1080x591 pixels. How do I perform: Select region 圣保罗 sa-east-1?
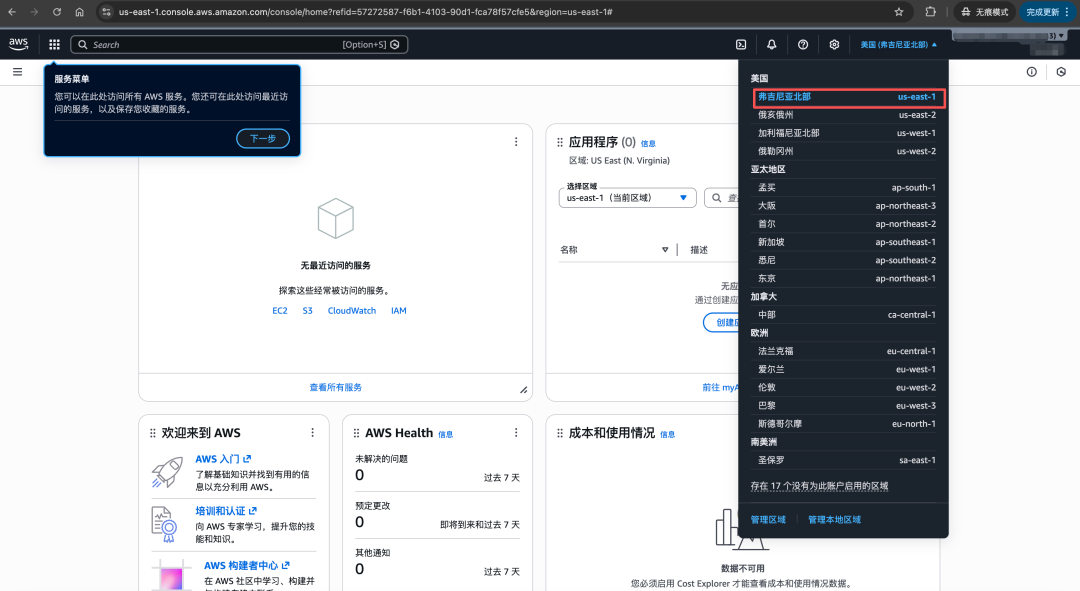pos(847,460)
